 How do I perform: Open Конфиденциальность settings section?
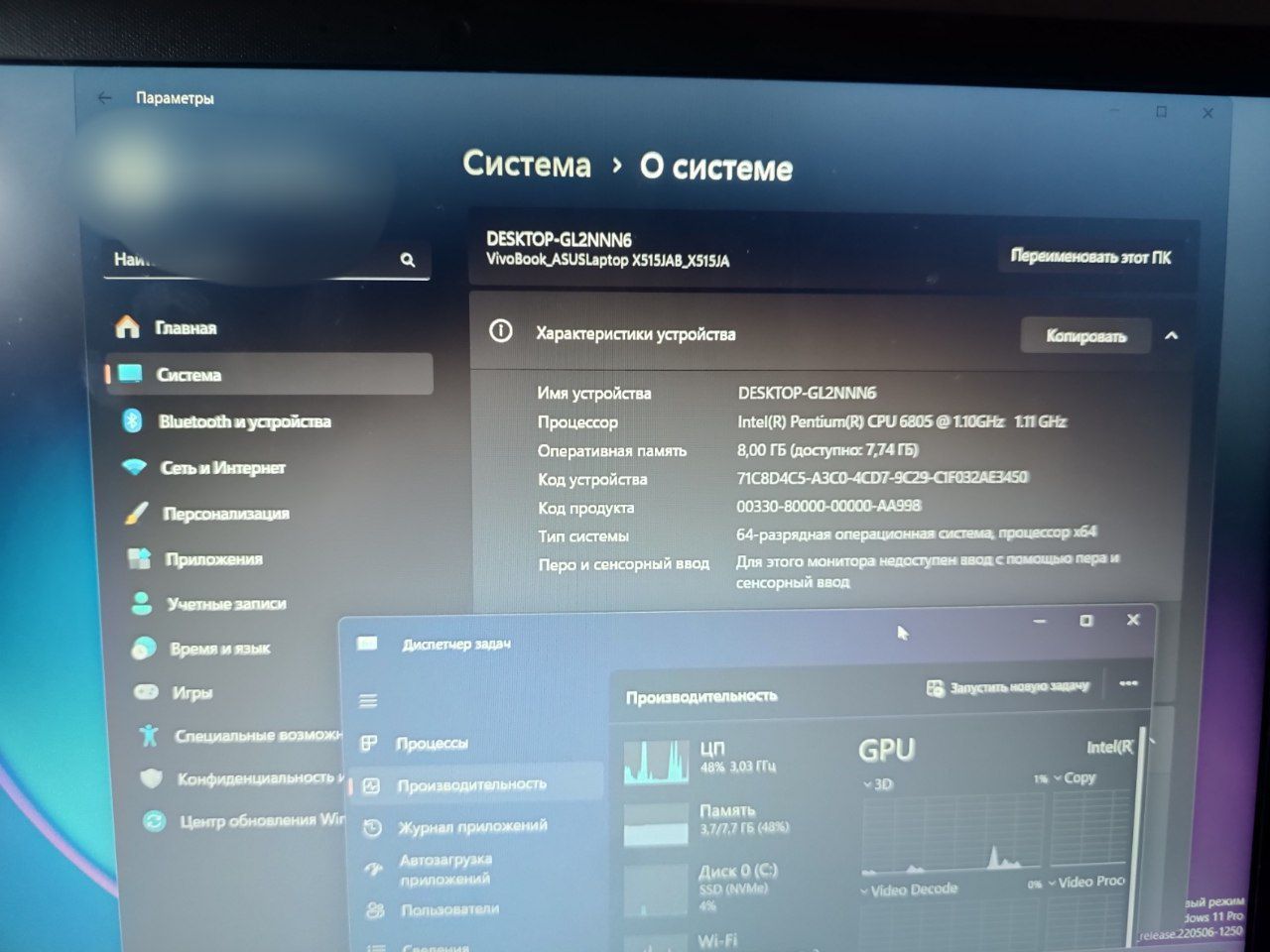240,778
